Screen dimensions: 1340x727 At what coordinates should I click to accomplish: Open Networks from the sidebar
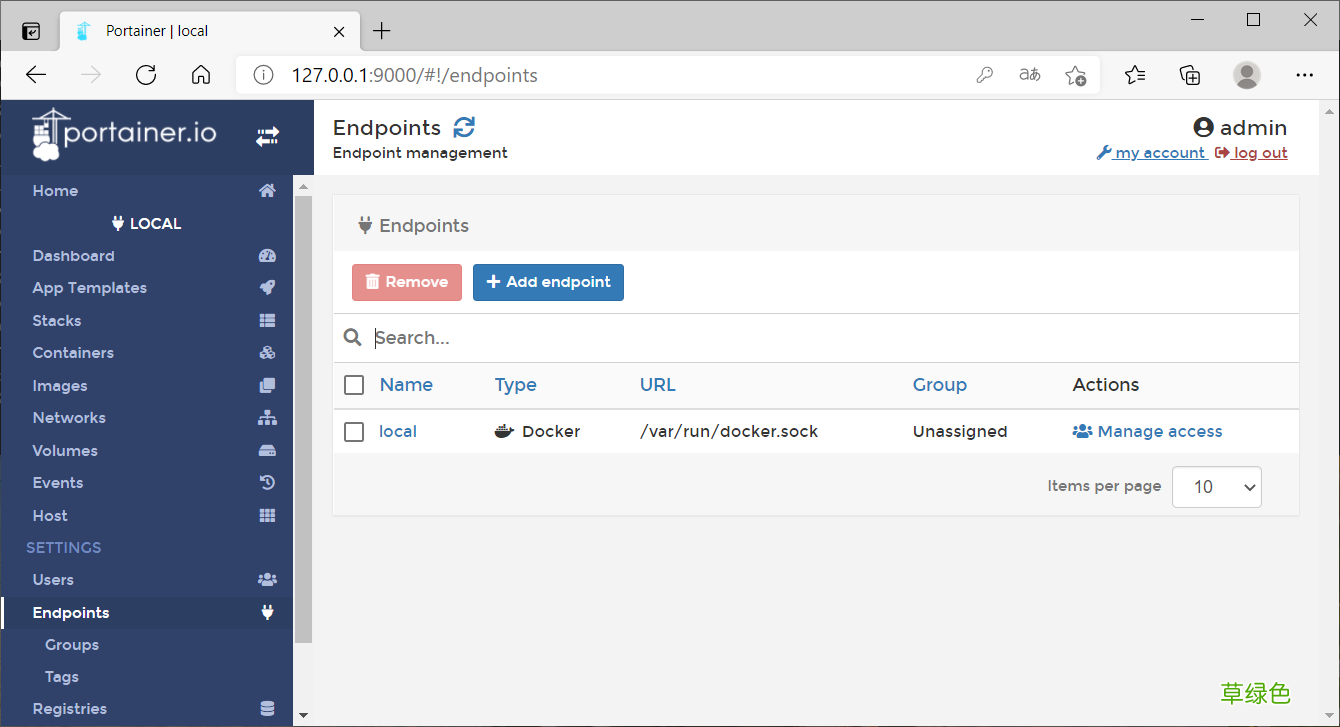68,417
